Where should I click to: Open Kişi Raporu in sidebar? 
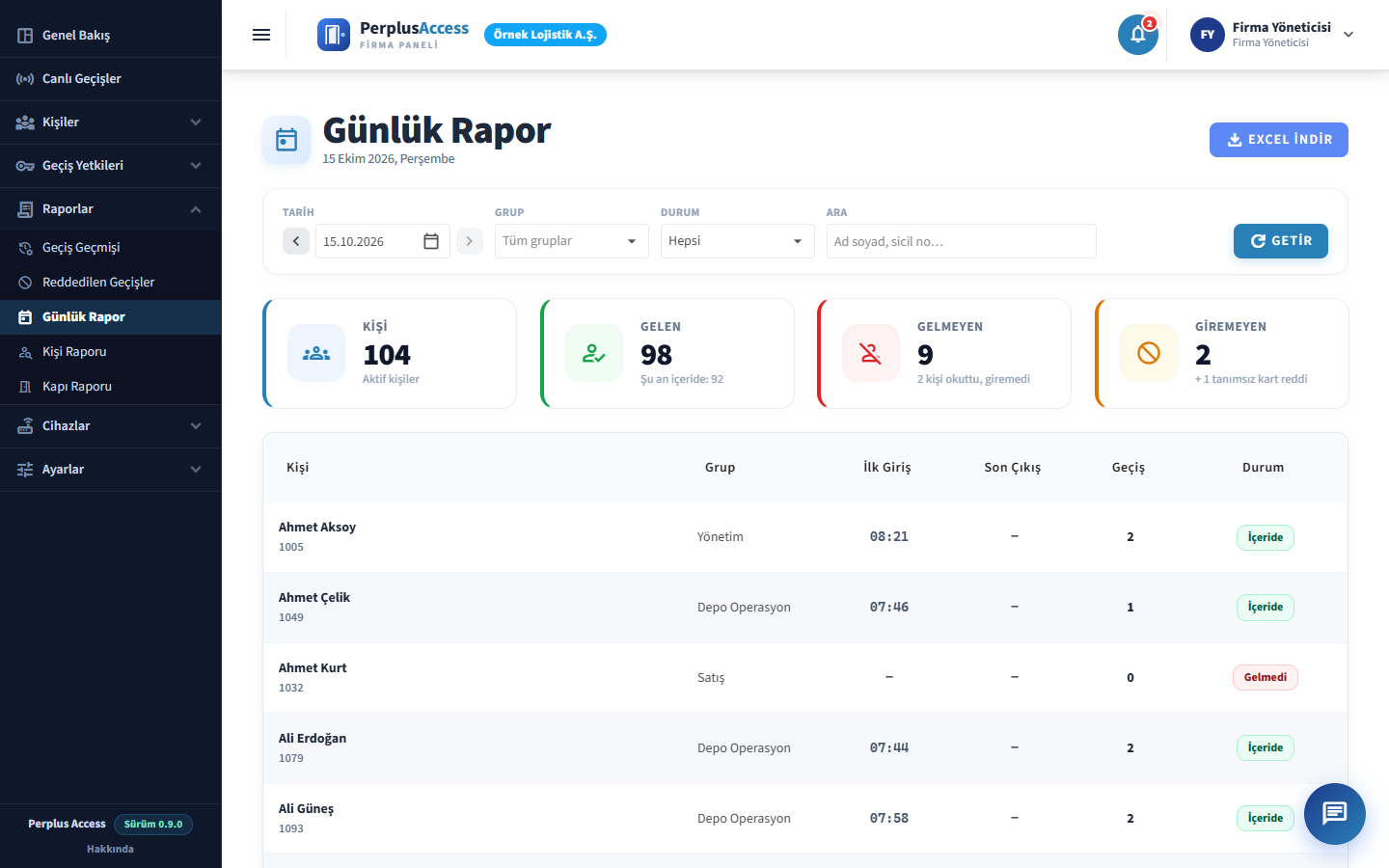click(111, 352)
